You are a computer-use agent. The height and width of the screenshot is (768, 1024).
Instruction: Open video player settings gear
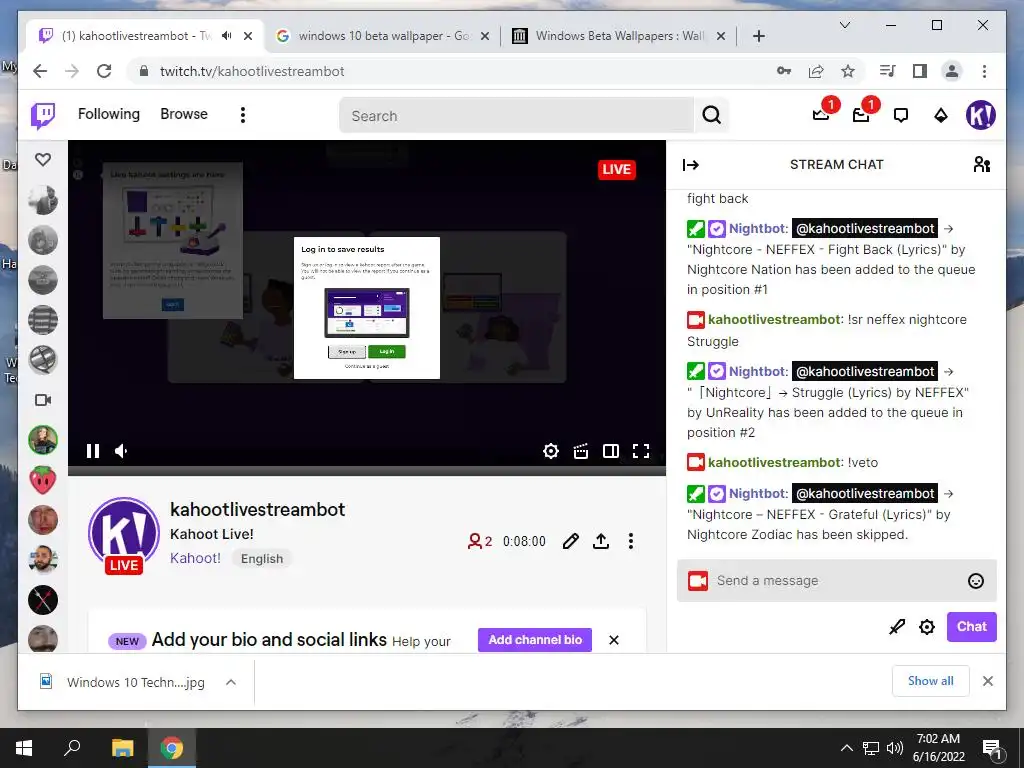[x=551, y=451]
